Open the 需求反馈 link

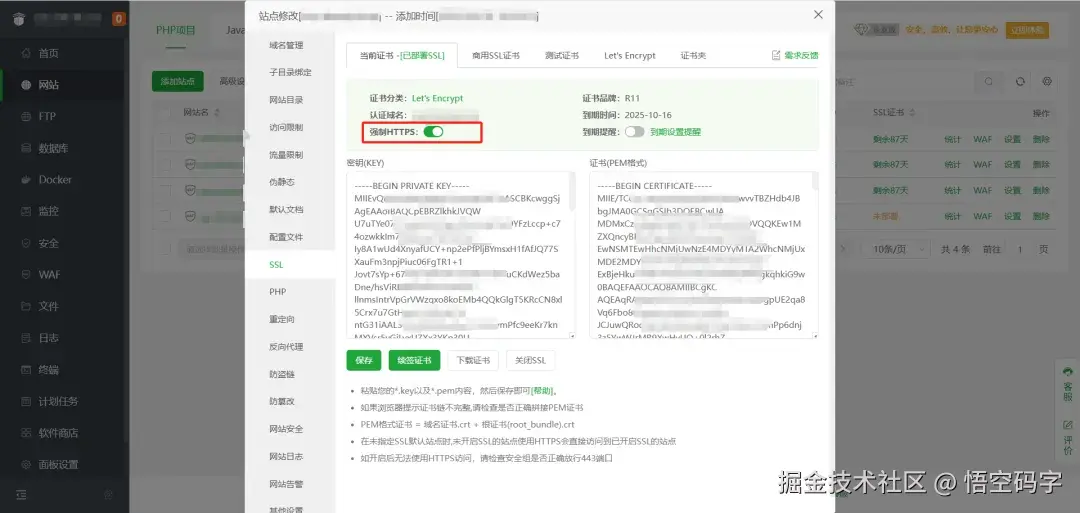pyautogui.click(x=796, y=55)
